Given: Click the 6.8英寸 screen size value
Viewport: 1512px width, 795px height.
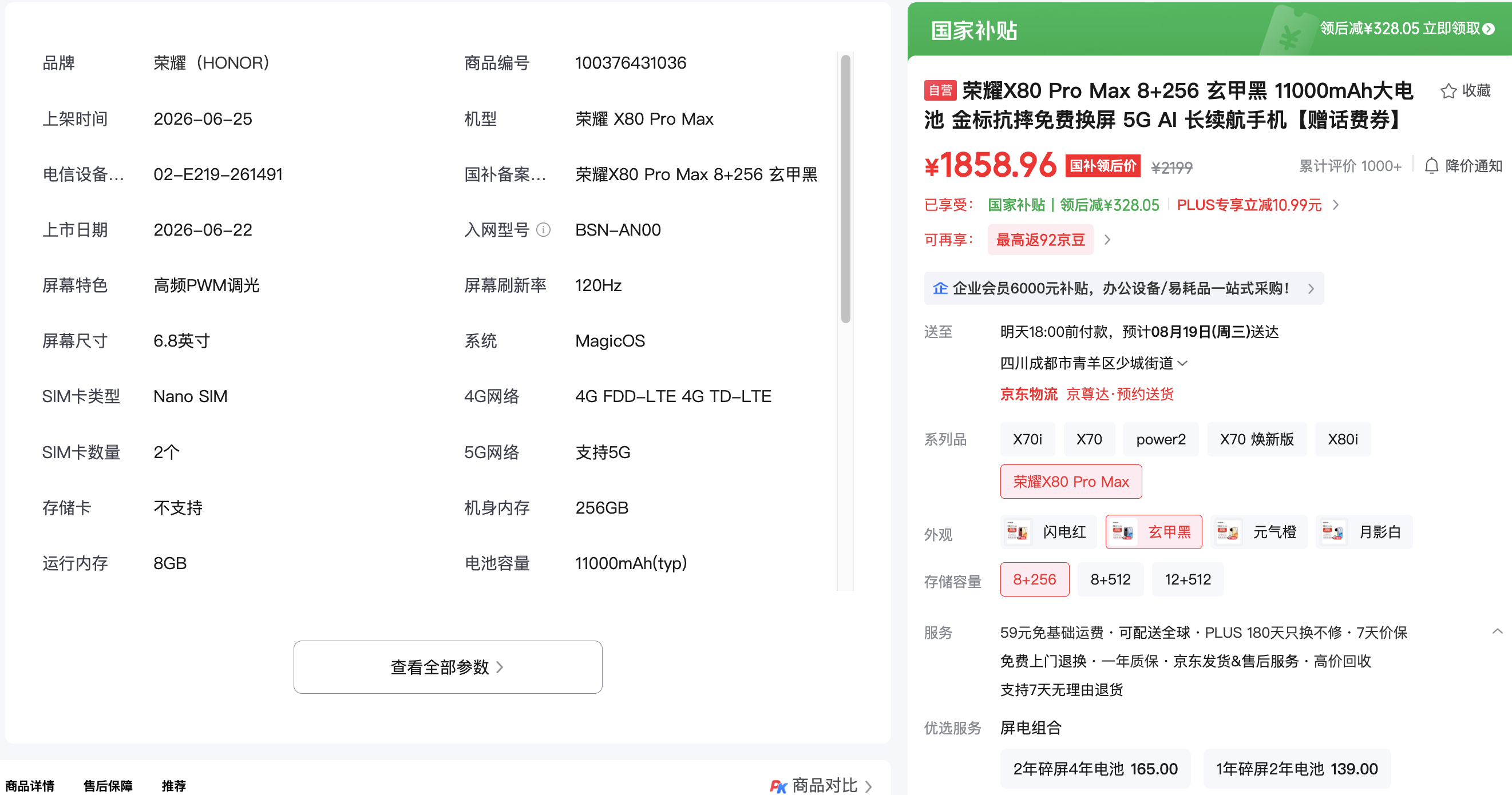Looking at the screenshot, I should point(181,341).
